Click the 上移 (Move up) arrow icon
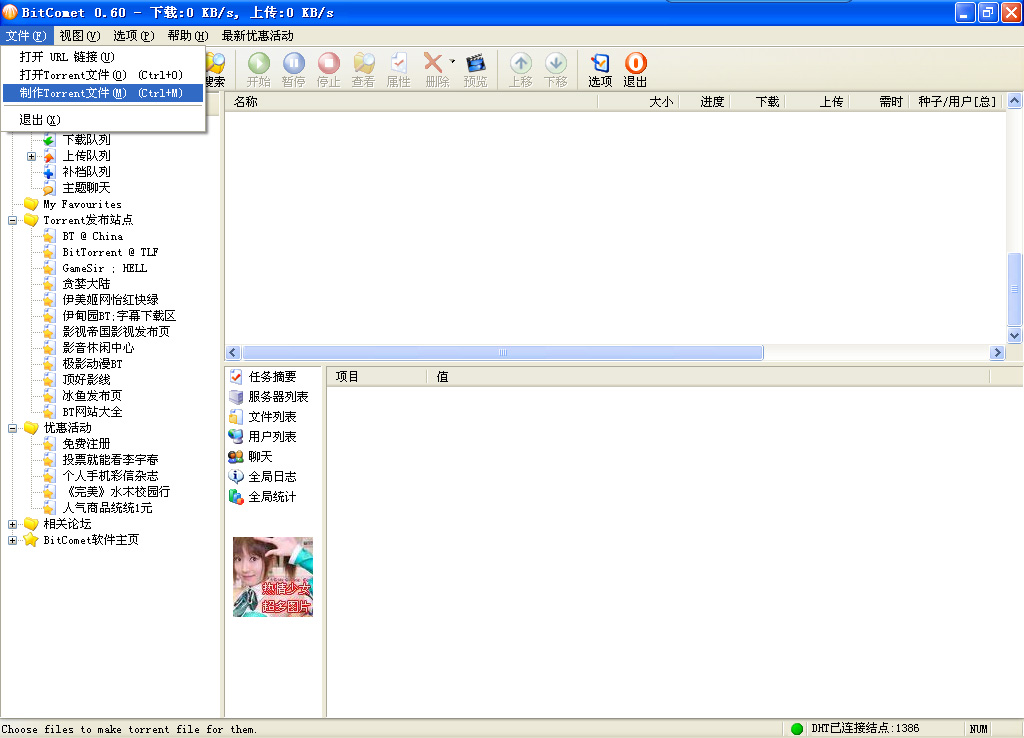The image size is (1024, 738). (520, 63)
